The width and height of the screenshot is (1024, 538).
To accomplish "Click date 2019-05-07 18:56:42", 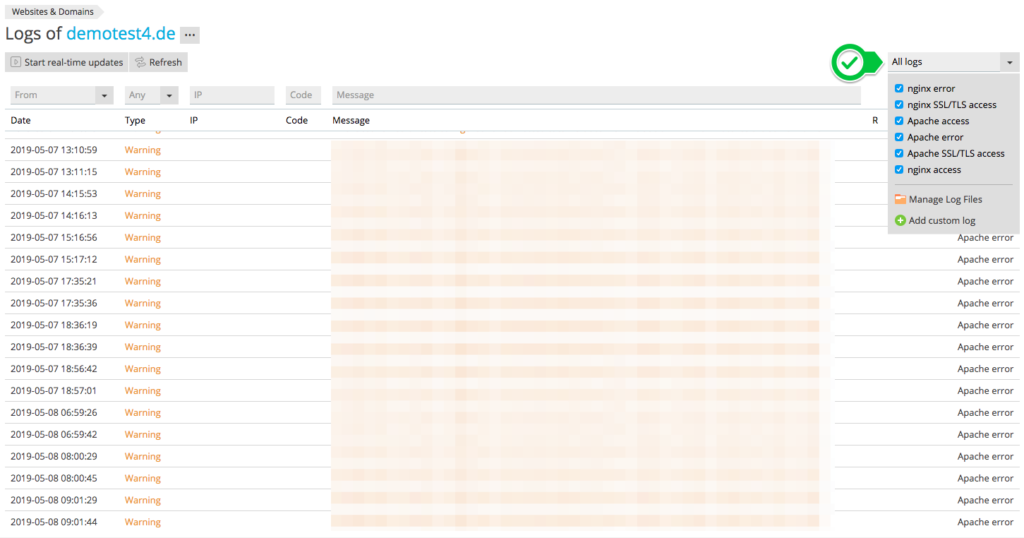I will [54, 369].
